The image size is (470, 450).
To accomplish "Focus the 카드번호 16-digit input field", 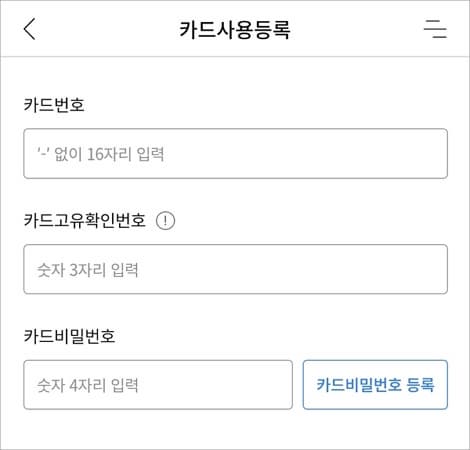I will coord(235,154).
